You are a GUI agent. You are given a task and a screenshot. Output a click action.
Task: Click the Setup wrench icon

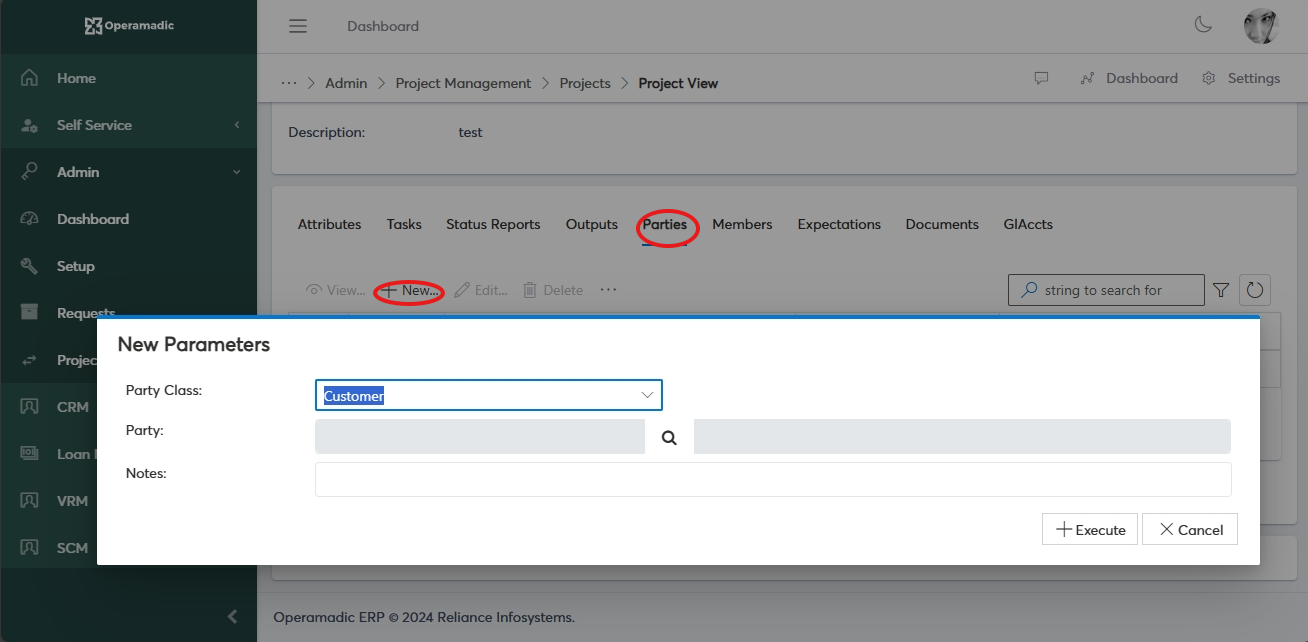click(x=30, y=266)
